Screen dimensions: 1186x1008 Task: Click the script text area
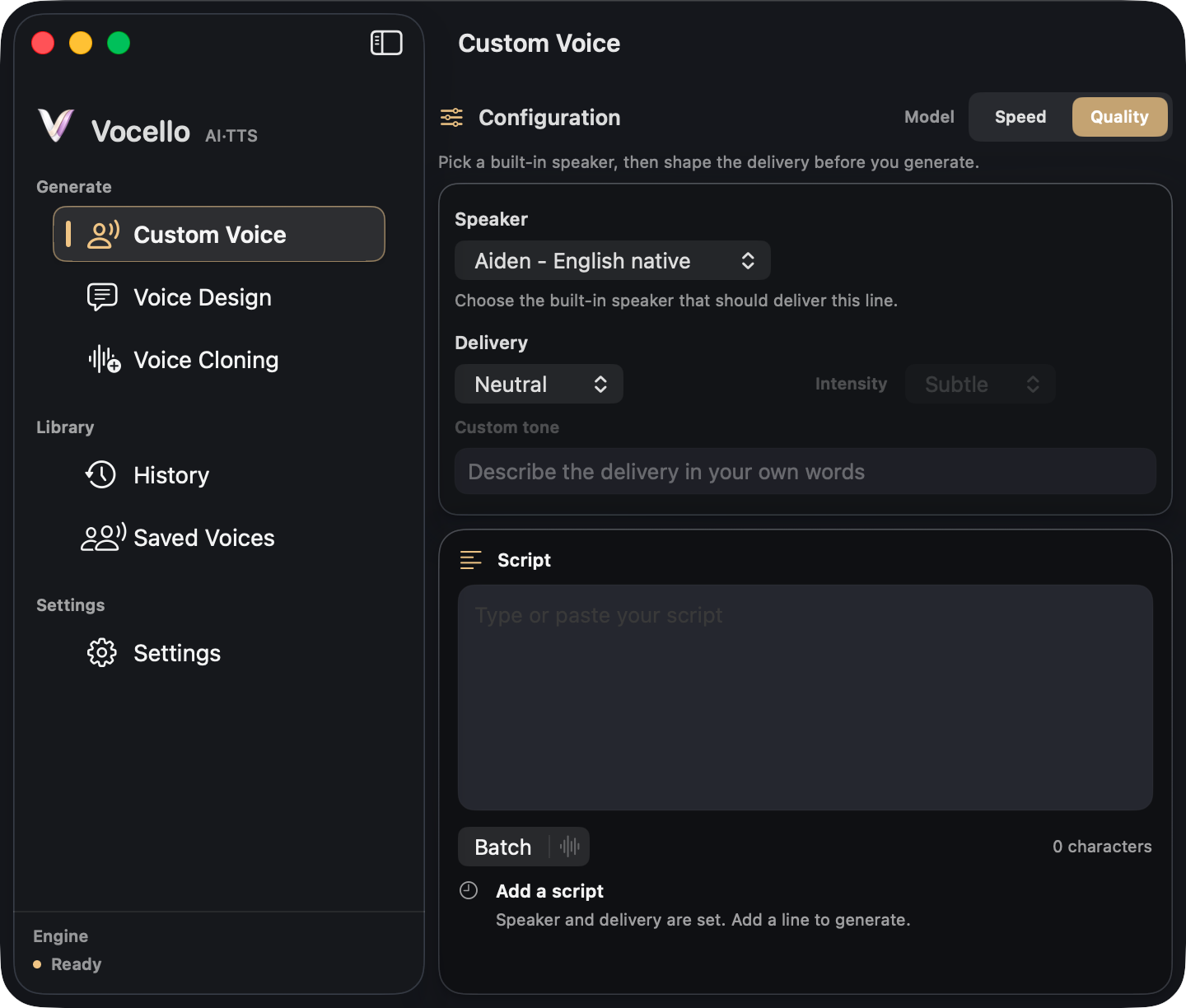coord(805,698)
